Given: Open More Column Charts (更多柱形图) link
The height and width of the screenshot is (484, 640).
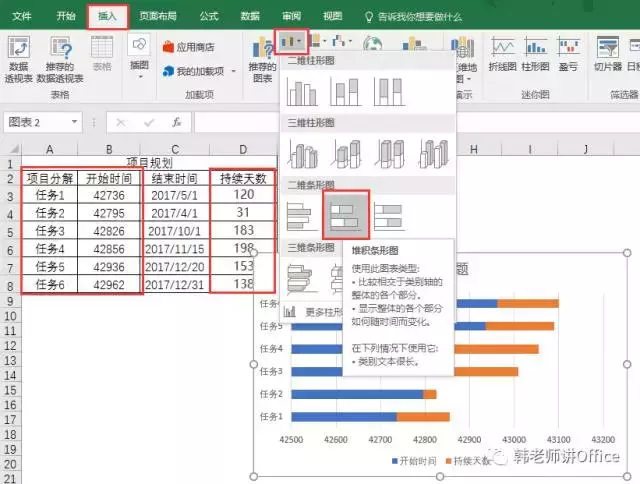Looking at the screenshot, I should click(x=313, y=312).
